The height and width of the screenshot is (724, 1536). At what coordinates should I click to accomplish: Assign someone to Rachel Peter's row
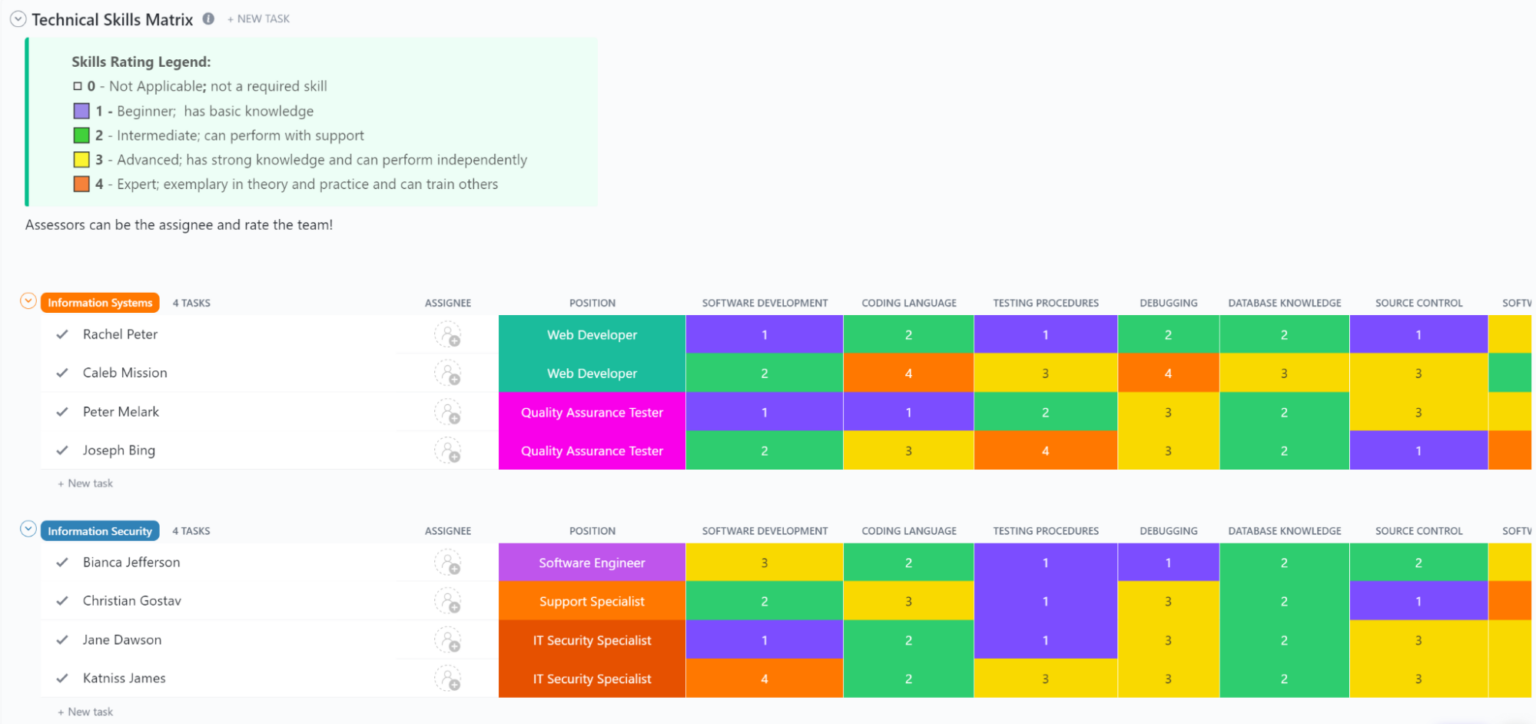point(447,335)
